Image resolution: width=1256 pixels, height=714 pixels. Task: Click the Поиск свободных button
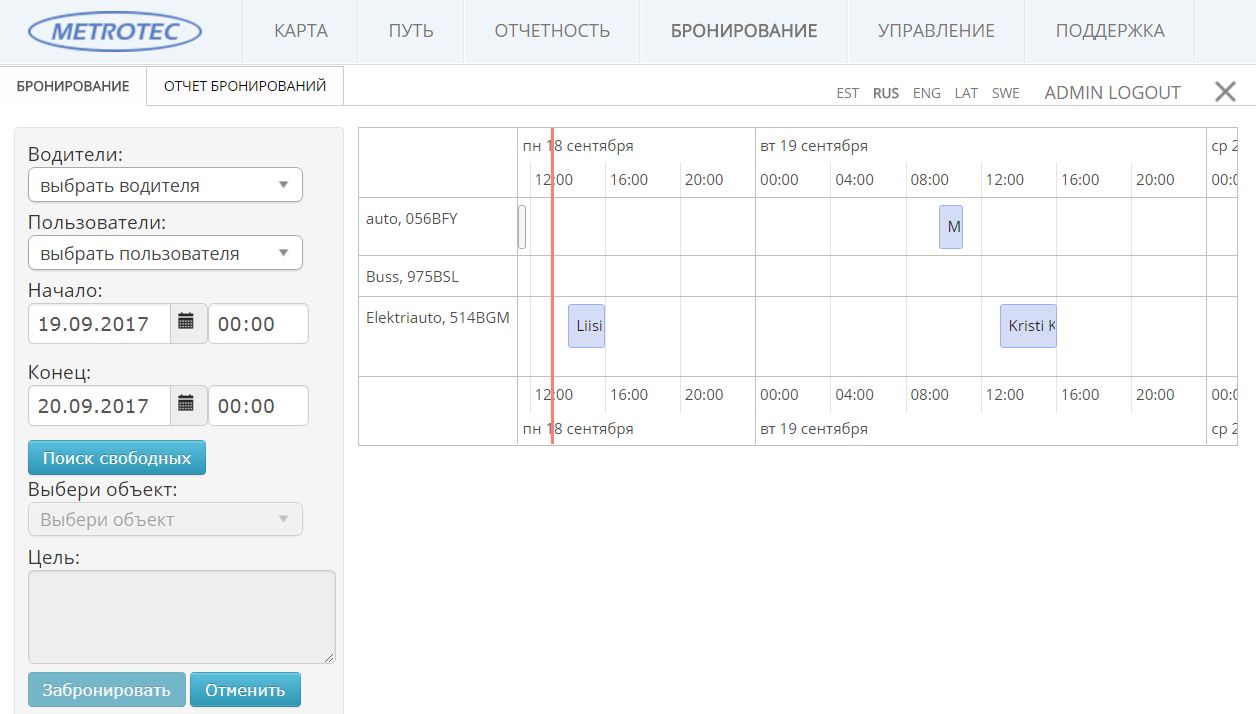[117, 458]
